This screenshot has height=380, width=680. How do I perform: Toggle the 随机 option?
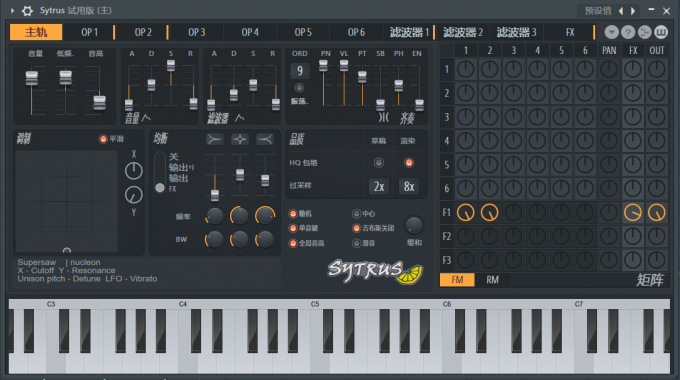293,214
